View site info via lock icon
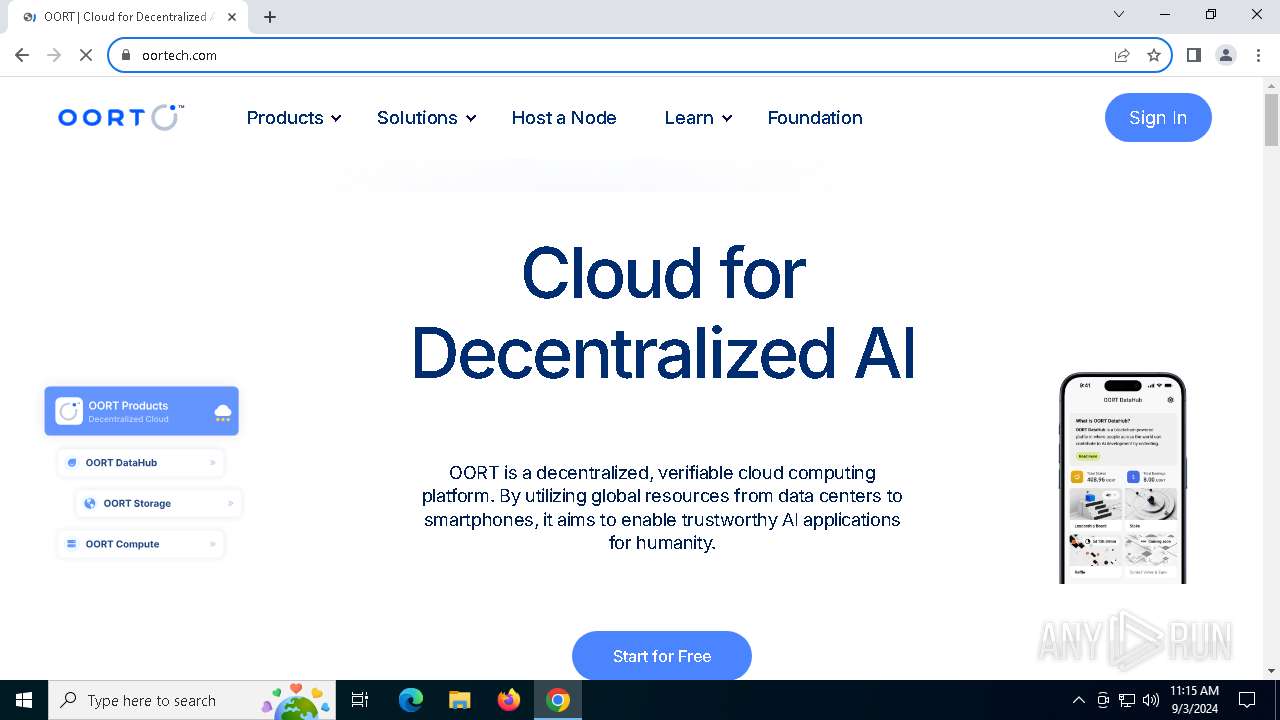Screen dimensions: 1280x720 pos(126,55)
